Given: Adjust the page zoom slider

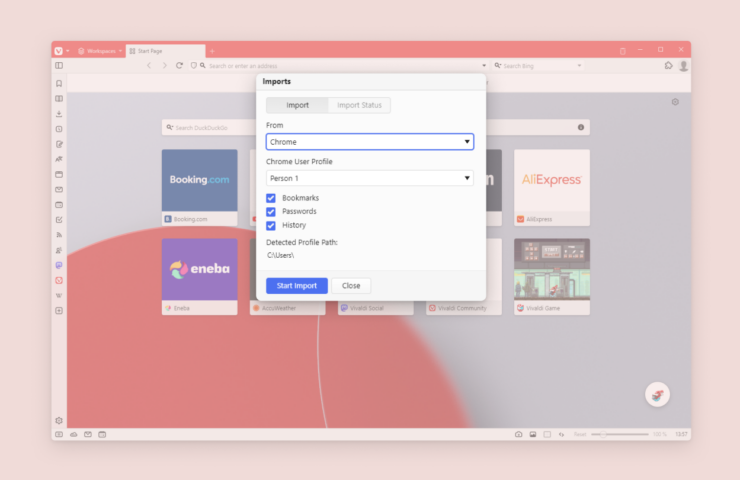Looking at the screenshot, I should (x=620, y=434).
